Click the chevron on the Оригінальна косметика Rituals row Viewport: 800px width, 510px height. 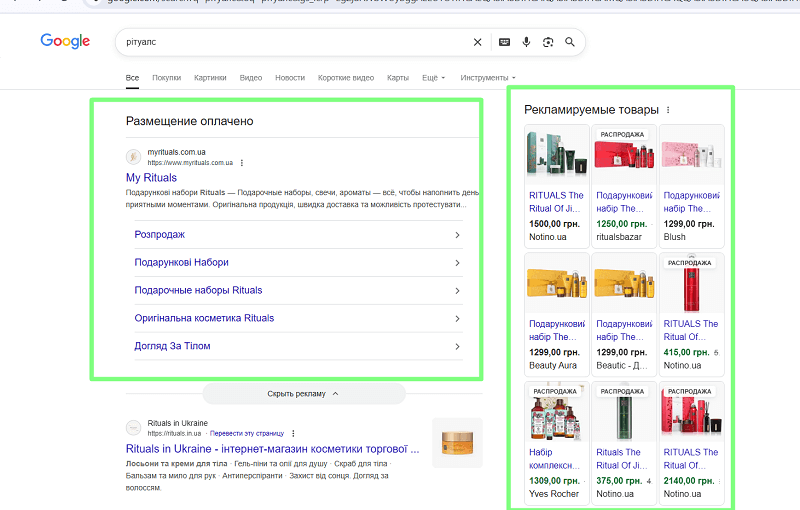[x=457, y=319]
